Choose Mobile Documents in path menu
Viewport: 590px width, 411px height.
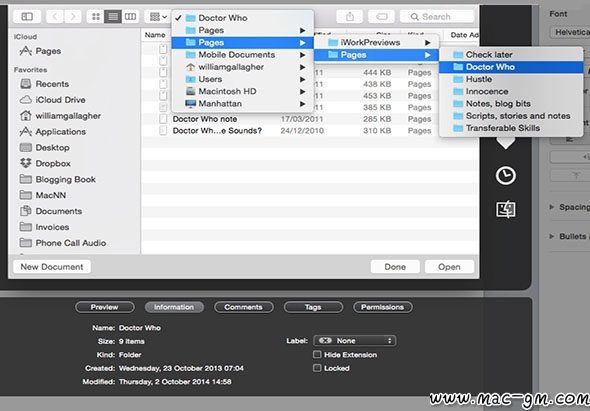pos(242,55)
